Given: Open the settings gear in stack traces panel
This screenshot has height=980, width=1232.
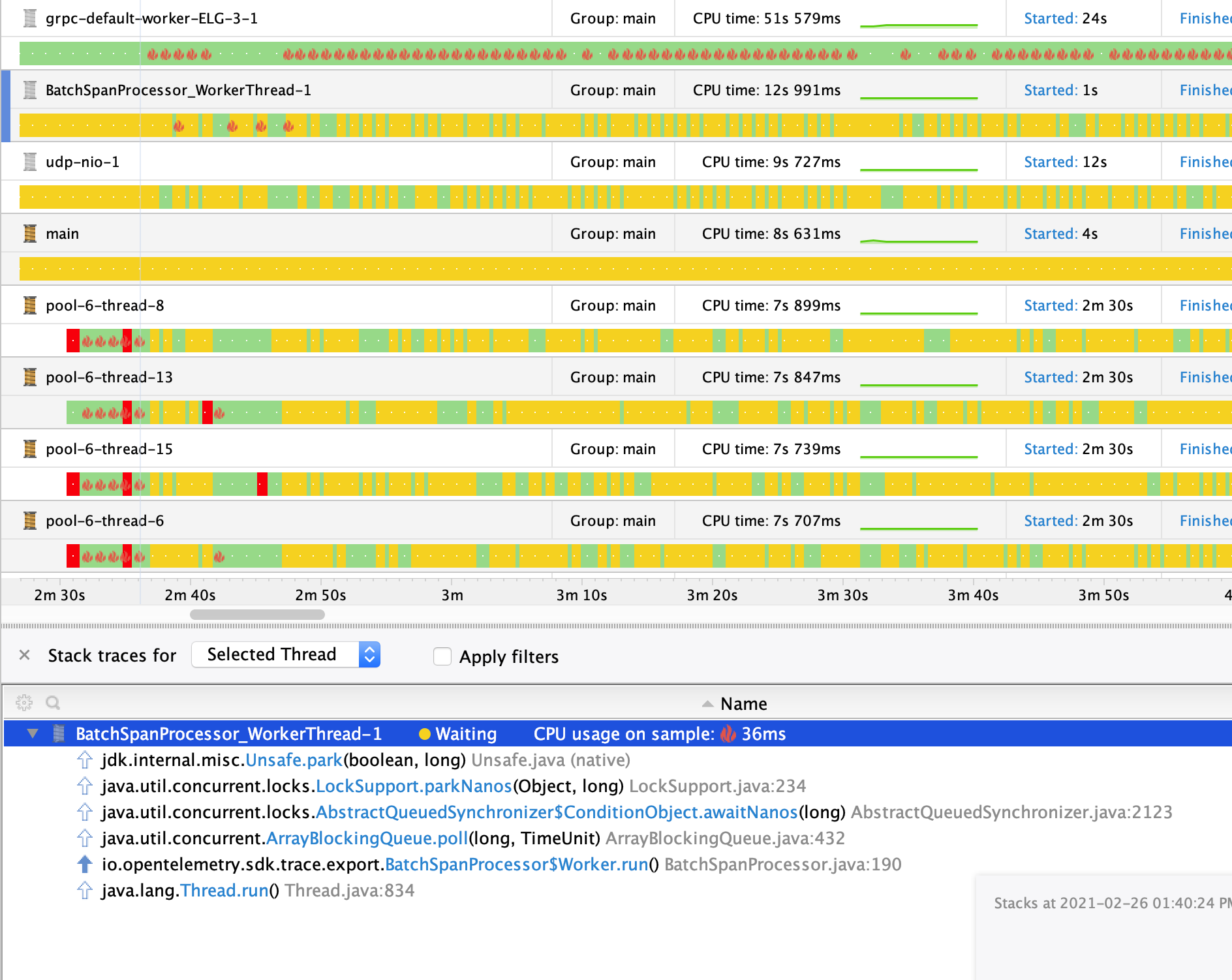Looking at the screenshot, I should [x=24, y=703].
